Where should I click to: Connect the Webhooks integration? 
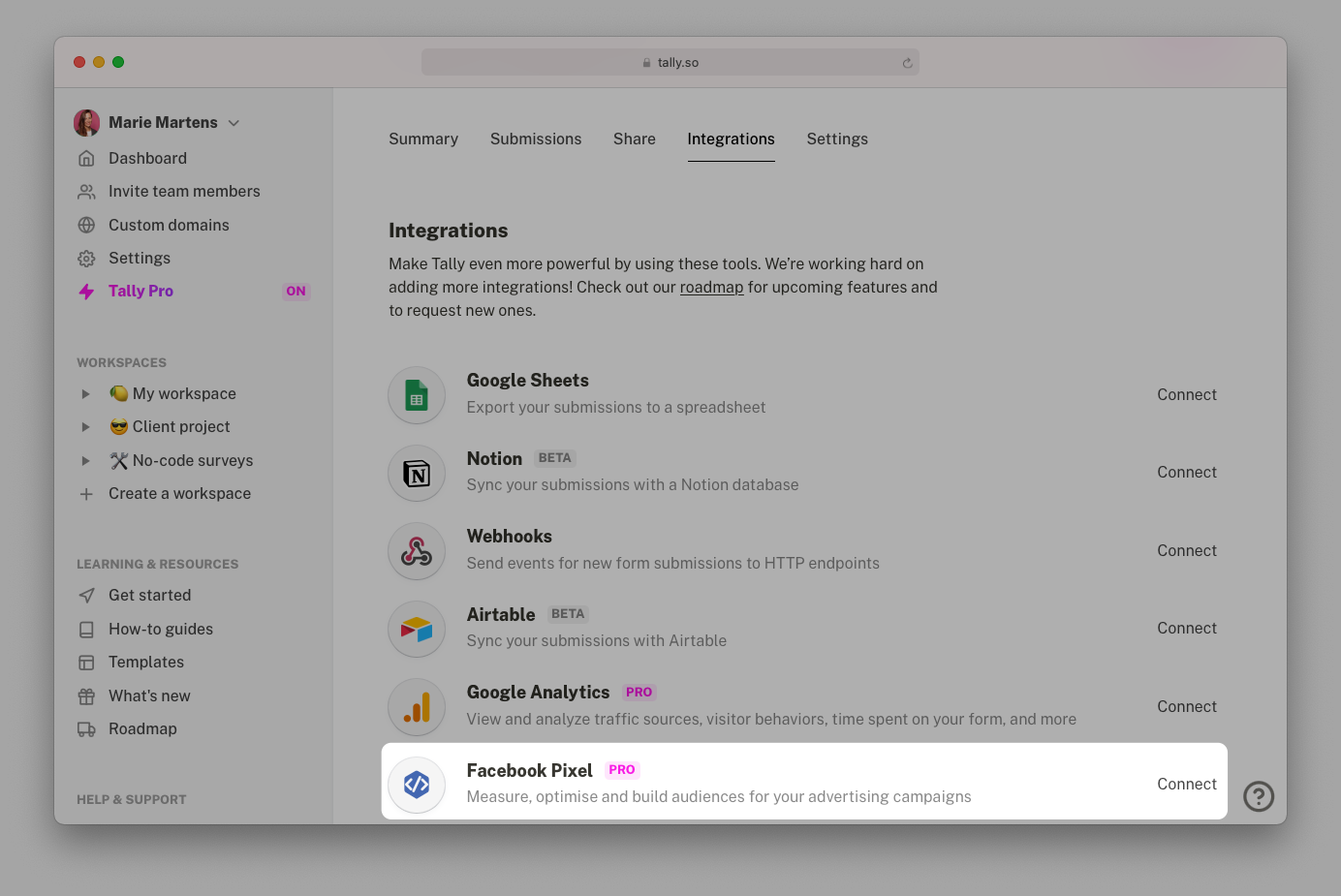pos(1187,551)
